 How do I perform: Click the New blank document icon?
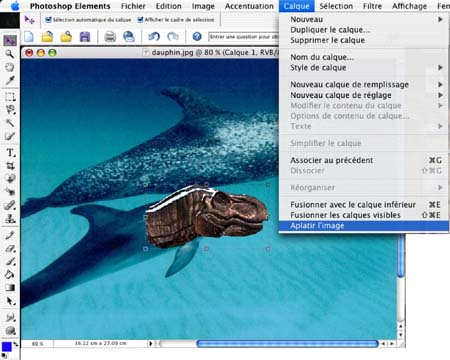(29, 36)
